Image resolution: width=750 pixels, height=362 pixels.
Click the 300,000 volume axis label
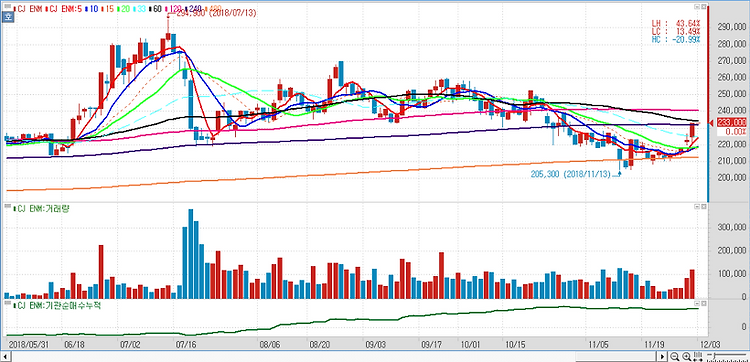731,227
